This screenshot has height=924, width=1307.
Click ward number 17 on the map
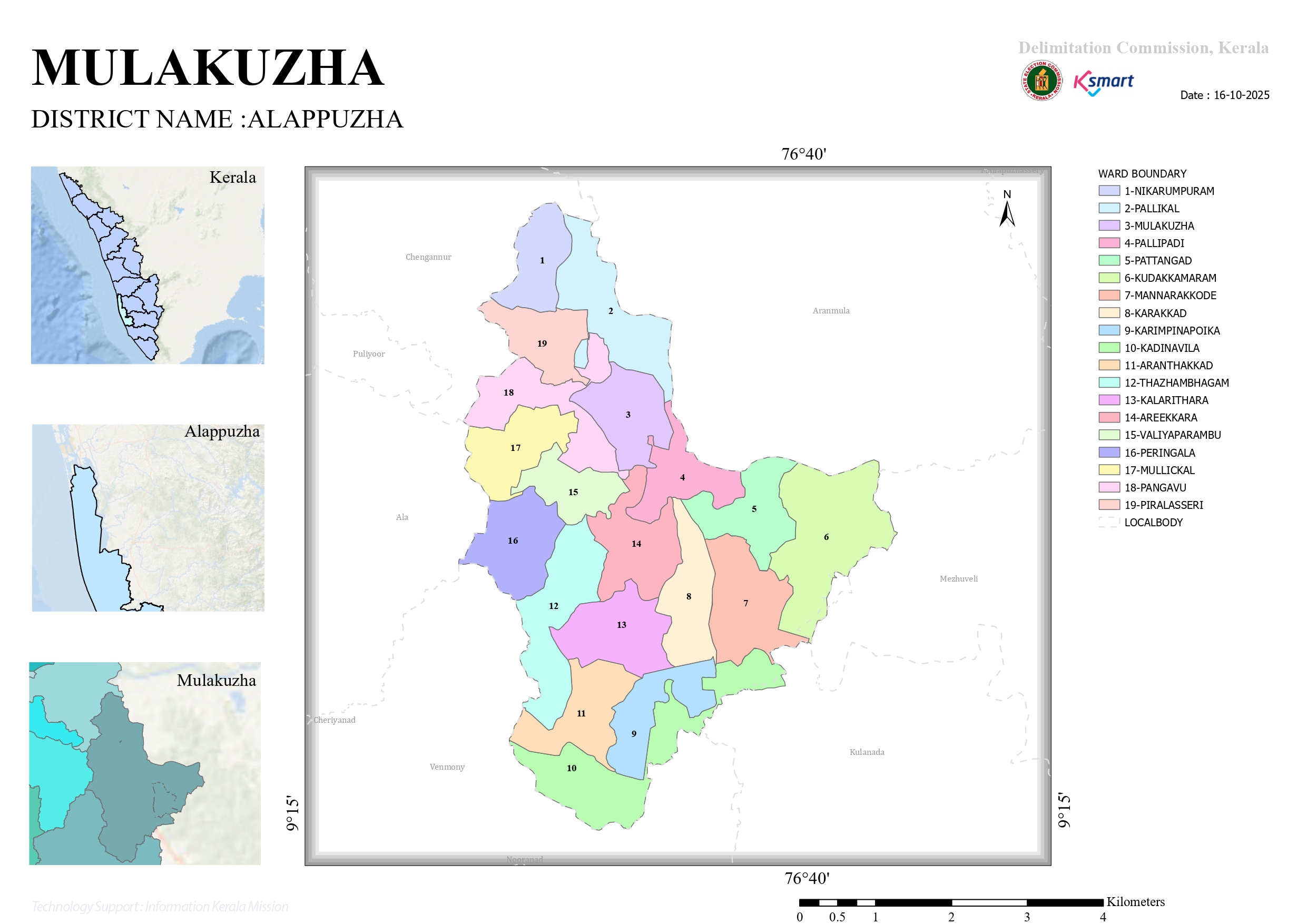point(515,447)
